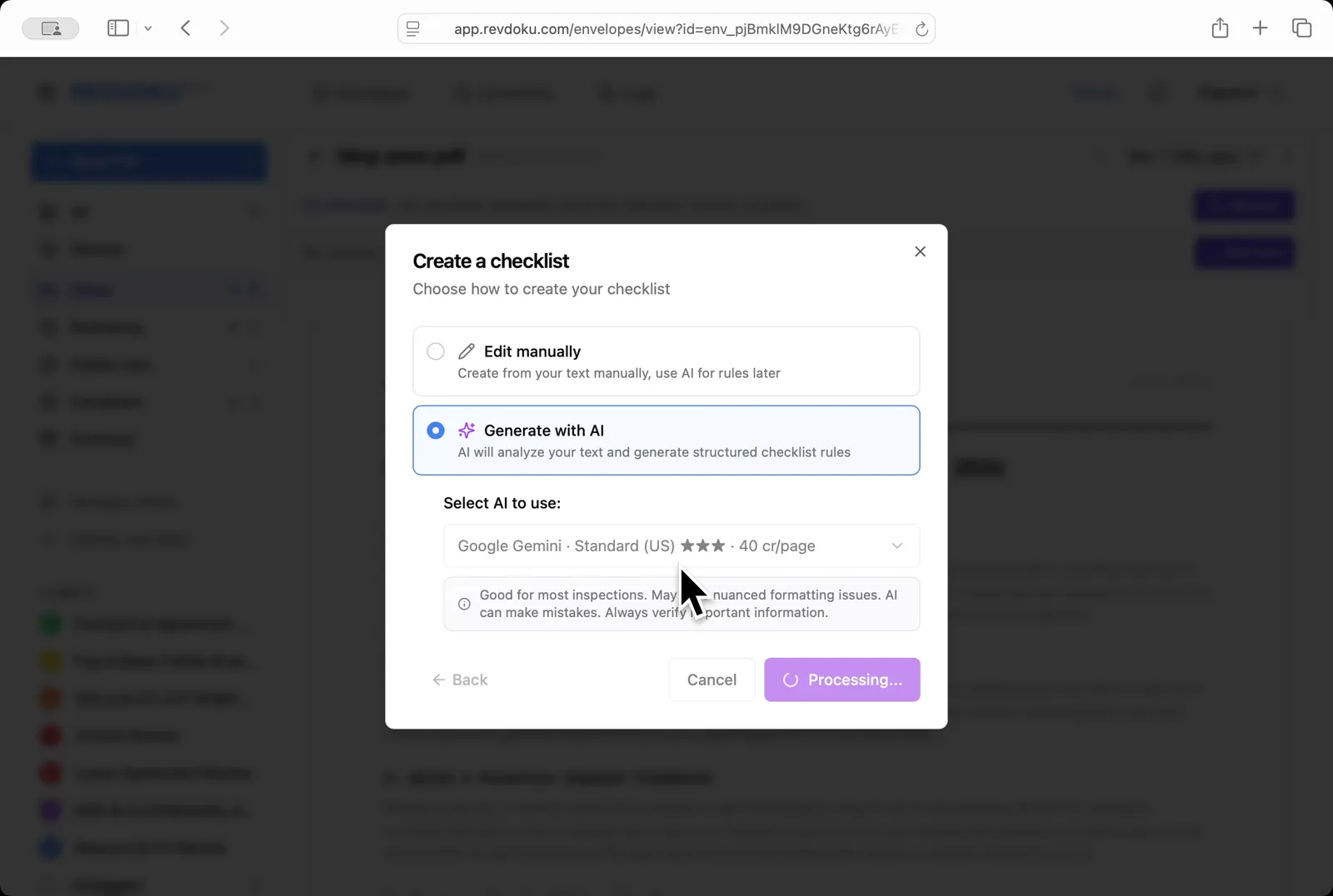
Task: Open the tab group chevron next to sidebar button
Action: [148, 27]
